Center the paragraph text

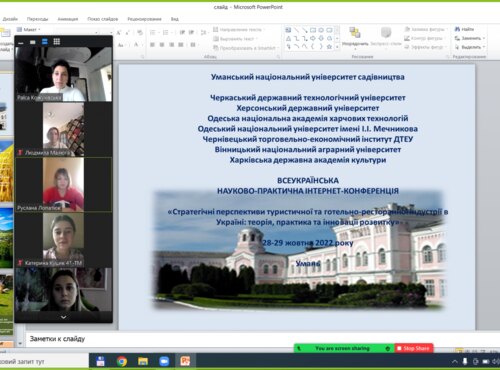[x=162, y=45]
